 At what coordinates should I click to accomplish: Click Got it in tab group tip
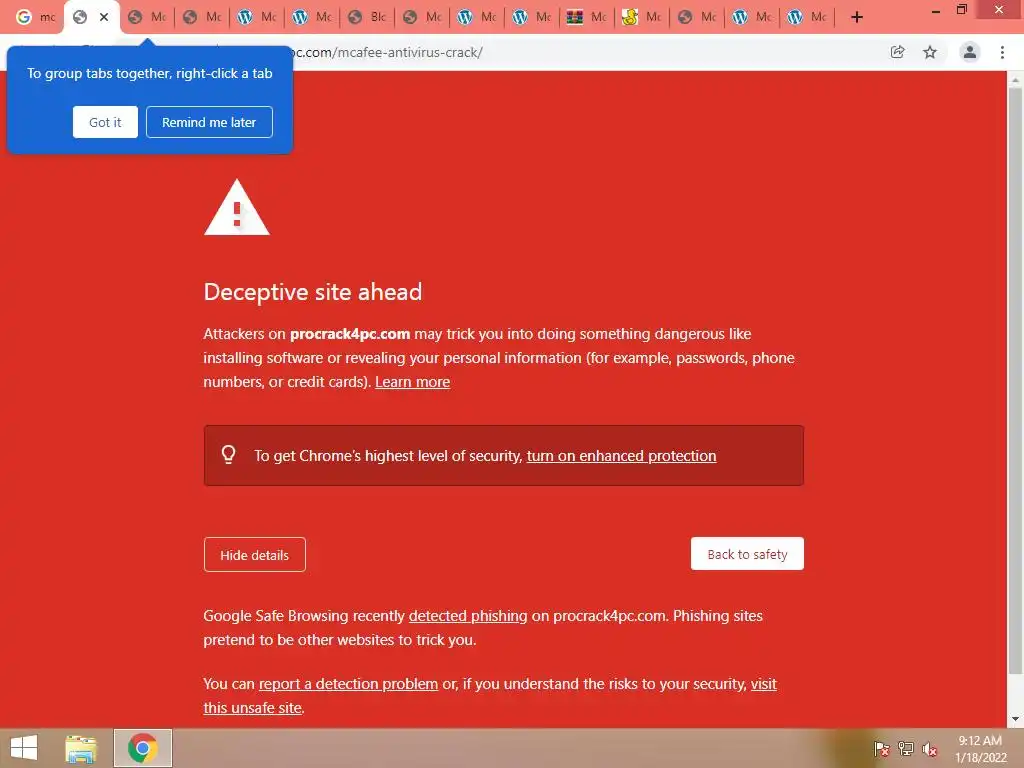105,122
